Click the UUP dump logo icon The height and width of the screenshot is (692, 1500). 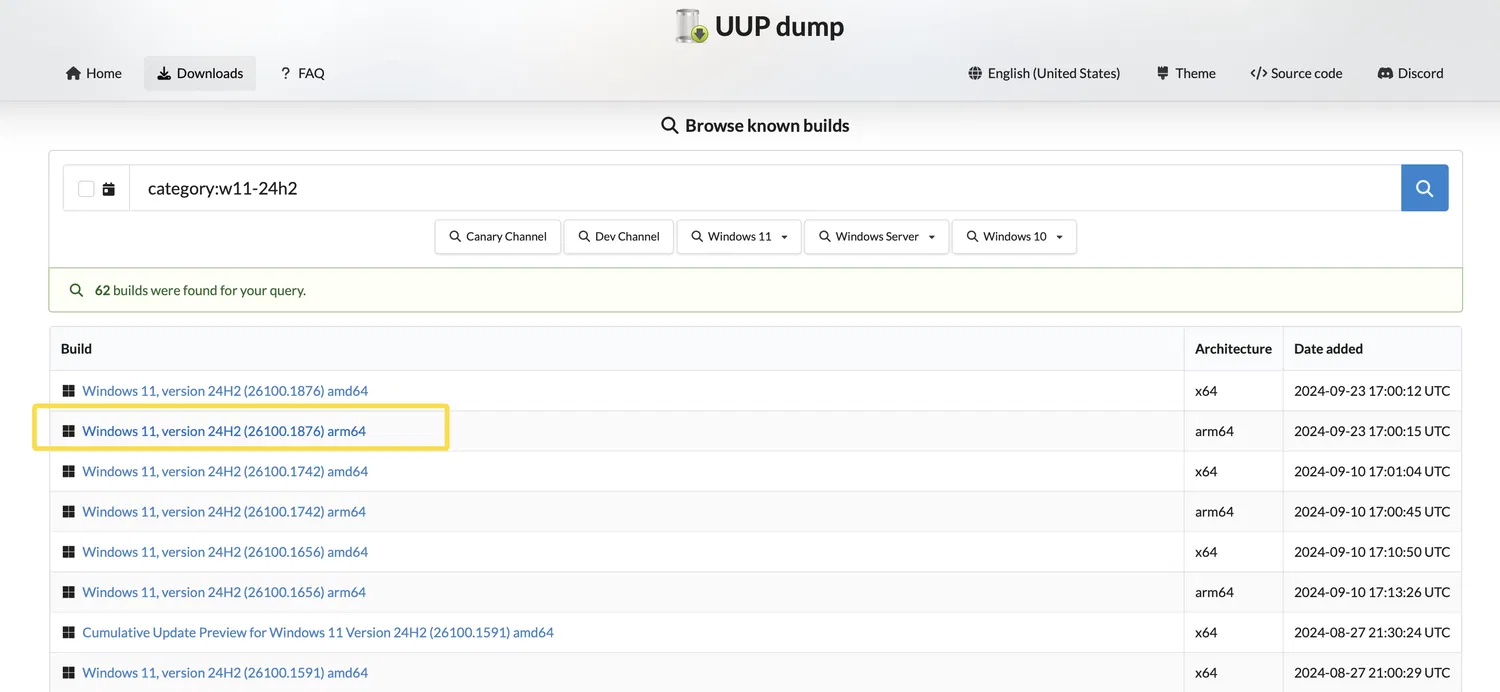[692, 26]
